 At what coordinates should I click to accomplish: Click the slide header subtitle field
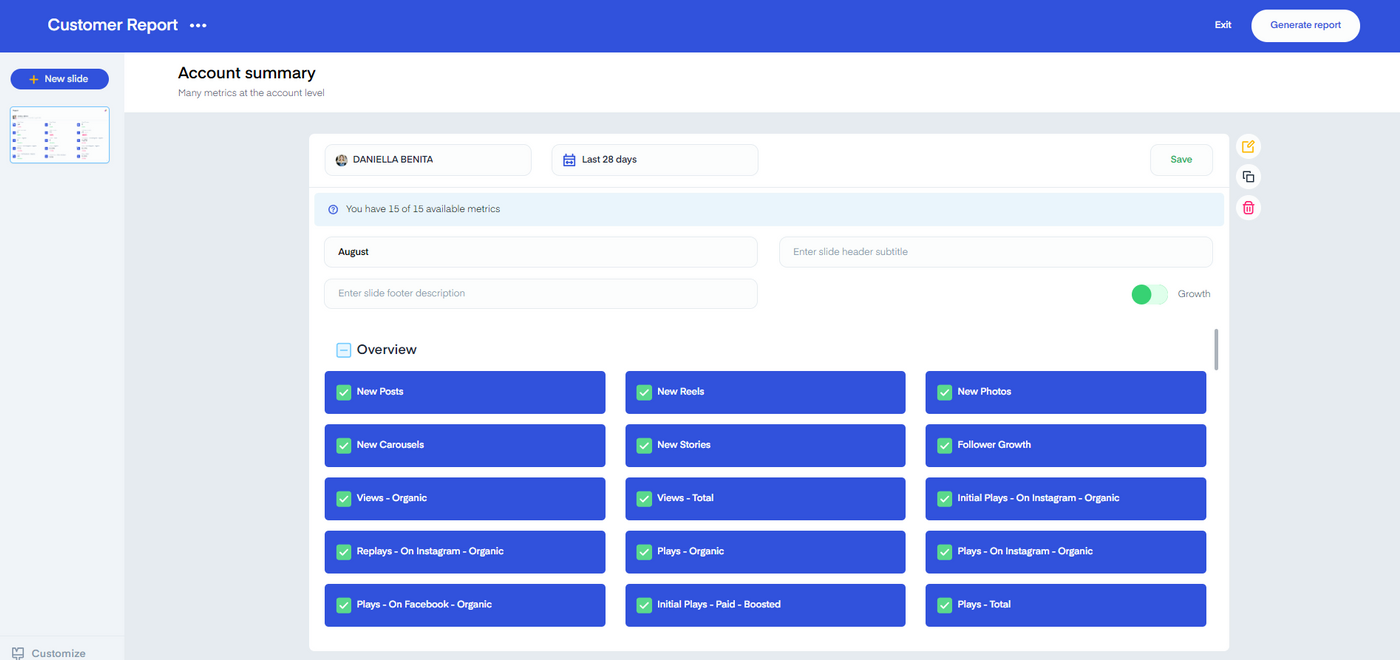[x=996, y=252]
